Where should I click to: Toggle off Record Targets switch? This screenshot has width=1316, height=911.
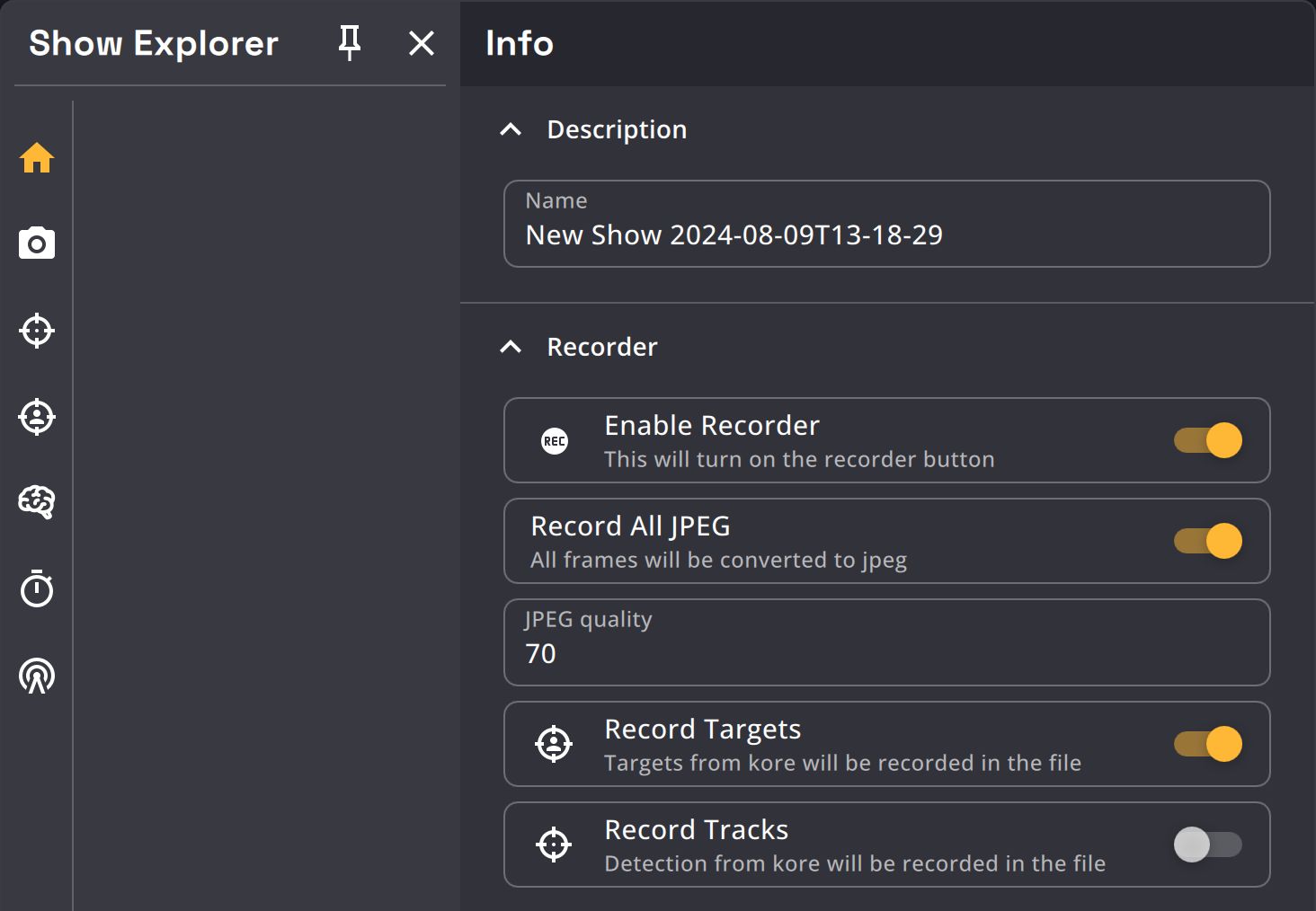pyautogui.click(x=1208, y=744)
